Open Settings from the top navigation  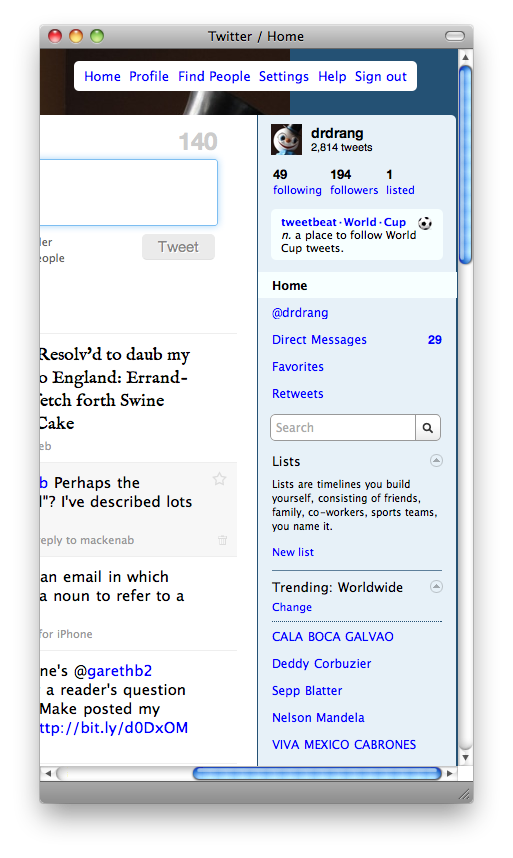point(284,77)
